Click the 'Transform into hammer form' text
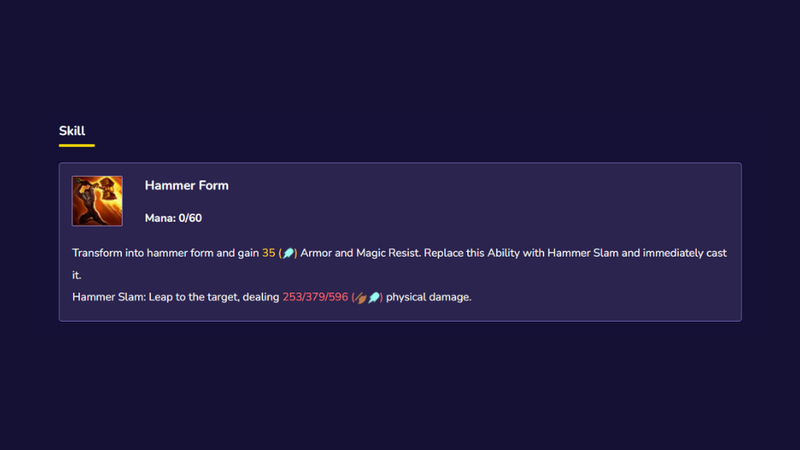Viewport: 800px width, 450px height. (142, 253)
